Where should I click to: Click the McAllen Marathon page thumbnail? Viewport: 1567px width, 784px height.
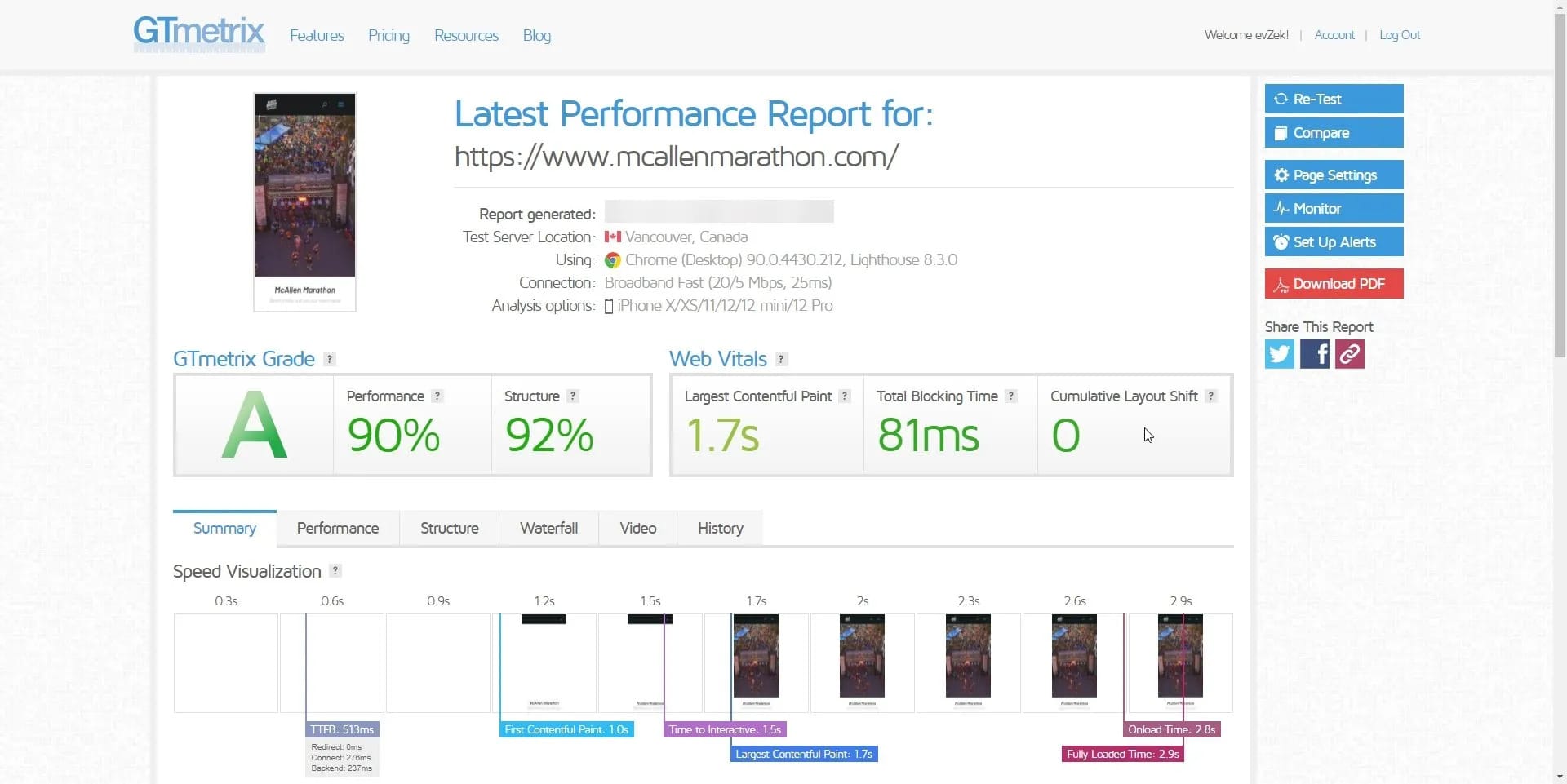(304, 202)
